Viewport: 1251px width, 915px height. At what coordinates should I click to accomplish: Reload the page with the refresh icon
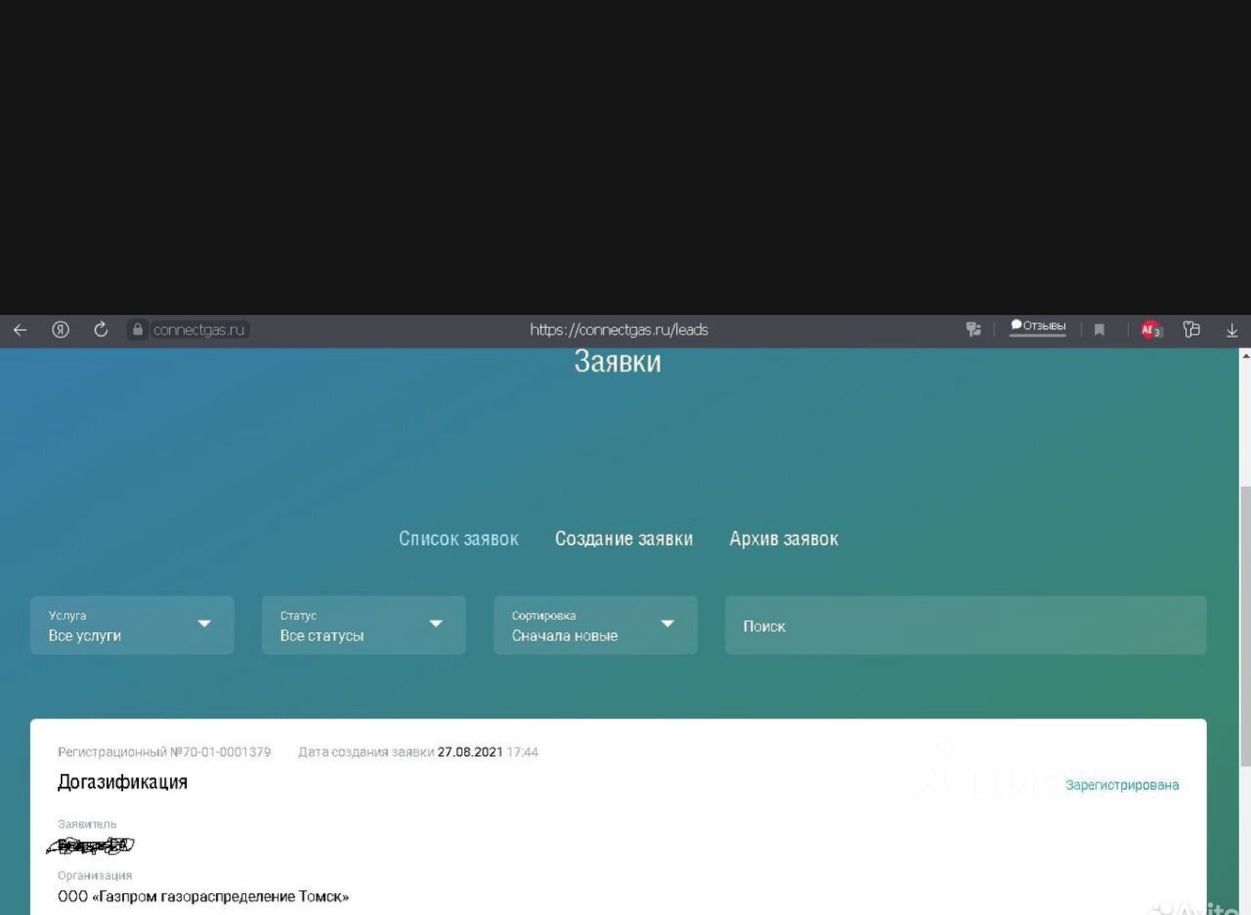coord(100,329)
